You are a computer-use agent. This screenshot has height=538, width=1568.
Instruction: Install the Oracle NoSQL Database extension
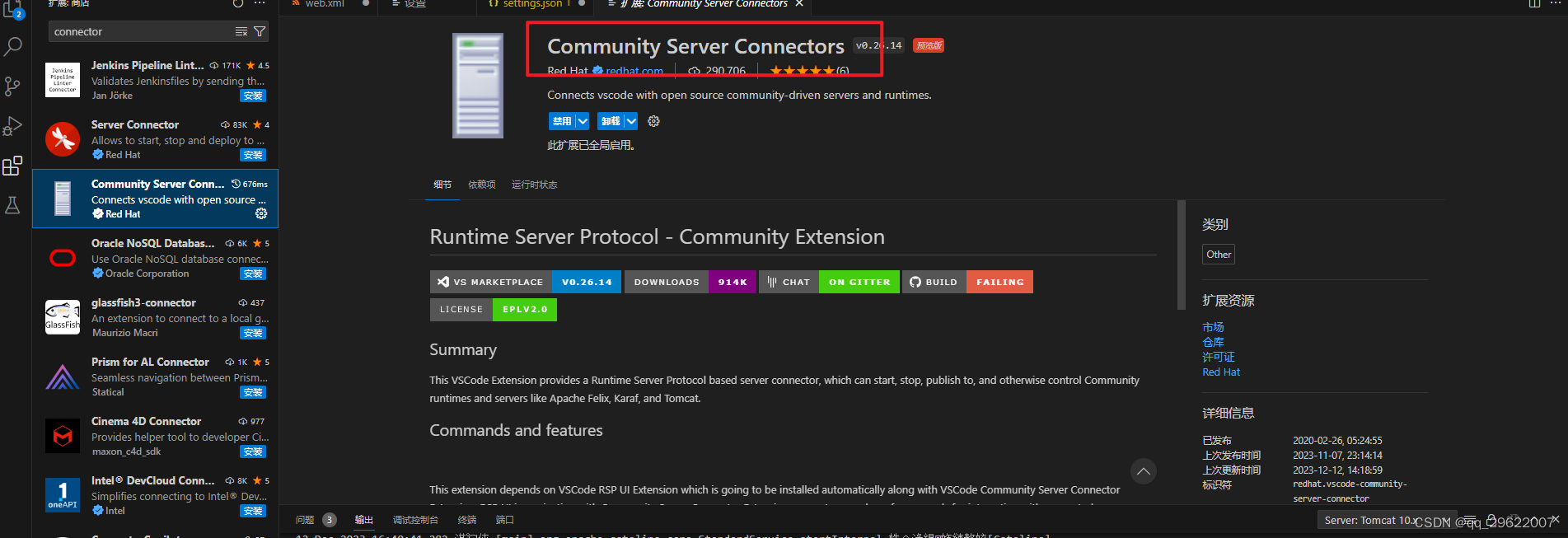click(x=253, y=274)
